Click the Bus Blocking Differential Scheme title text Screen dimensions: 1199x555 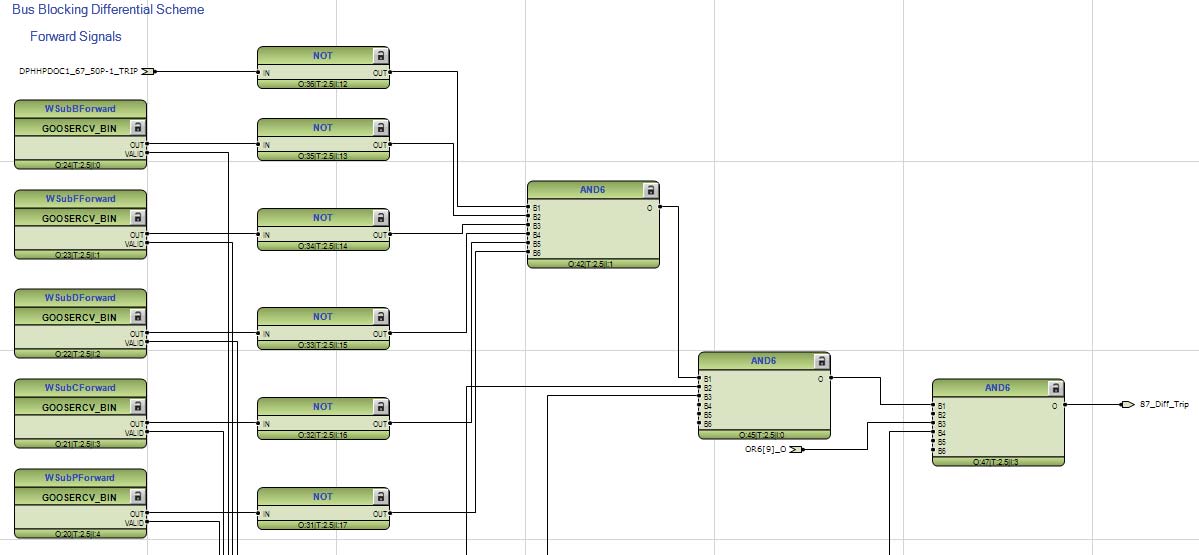coord(108,10)
